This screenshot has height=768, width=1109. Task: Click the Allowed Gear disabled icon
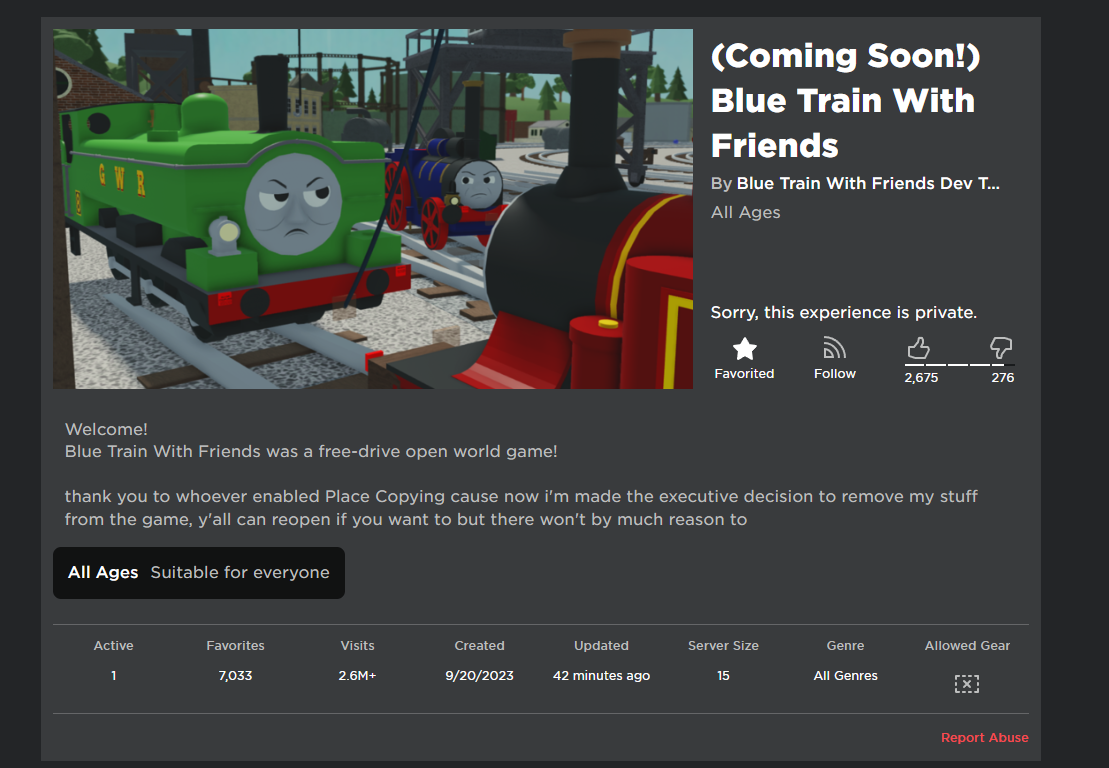tap(967, 684)
